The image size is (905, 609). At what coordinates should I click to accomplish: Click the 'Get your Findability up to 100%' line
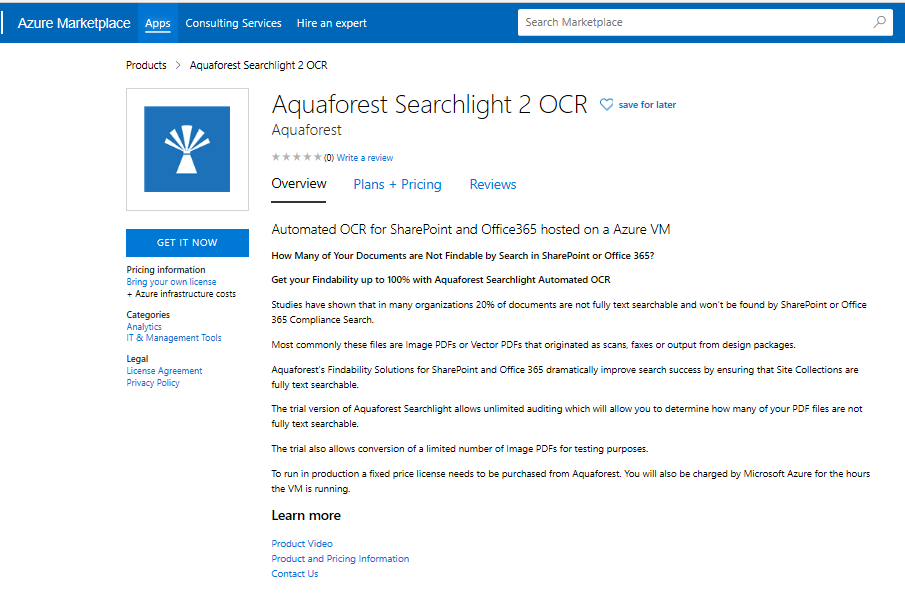[441, 280]
